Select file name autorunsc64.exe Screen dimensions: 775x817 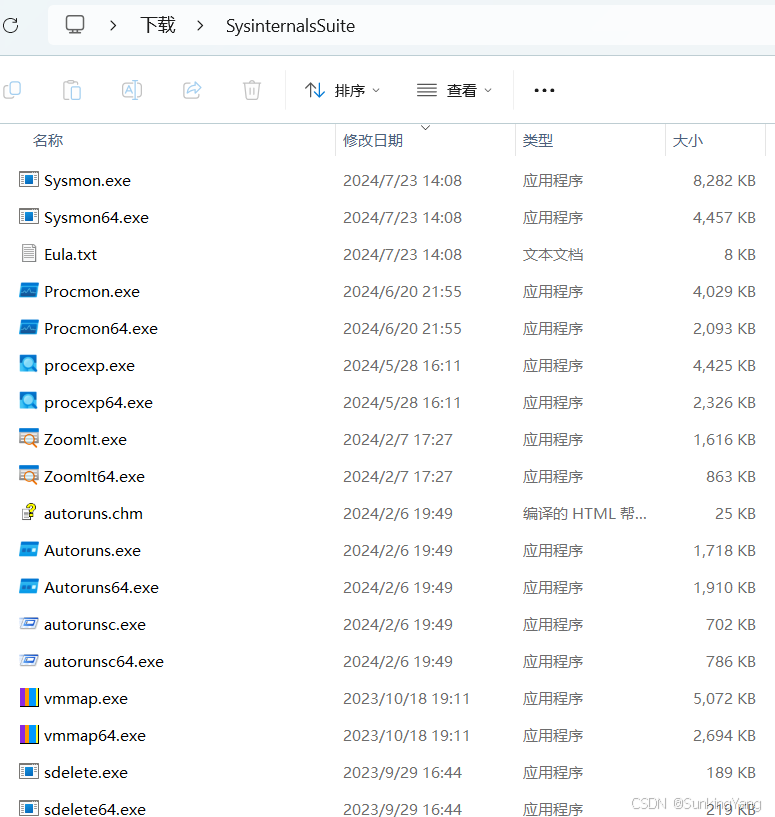(104, 662)
